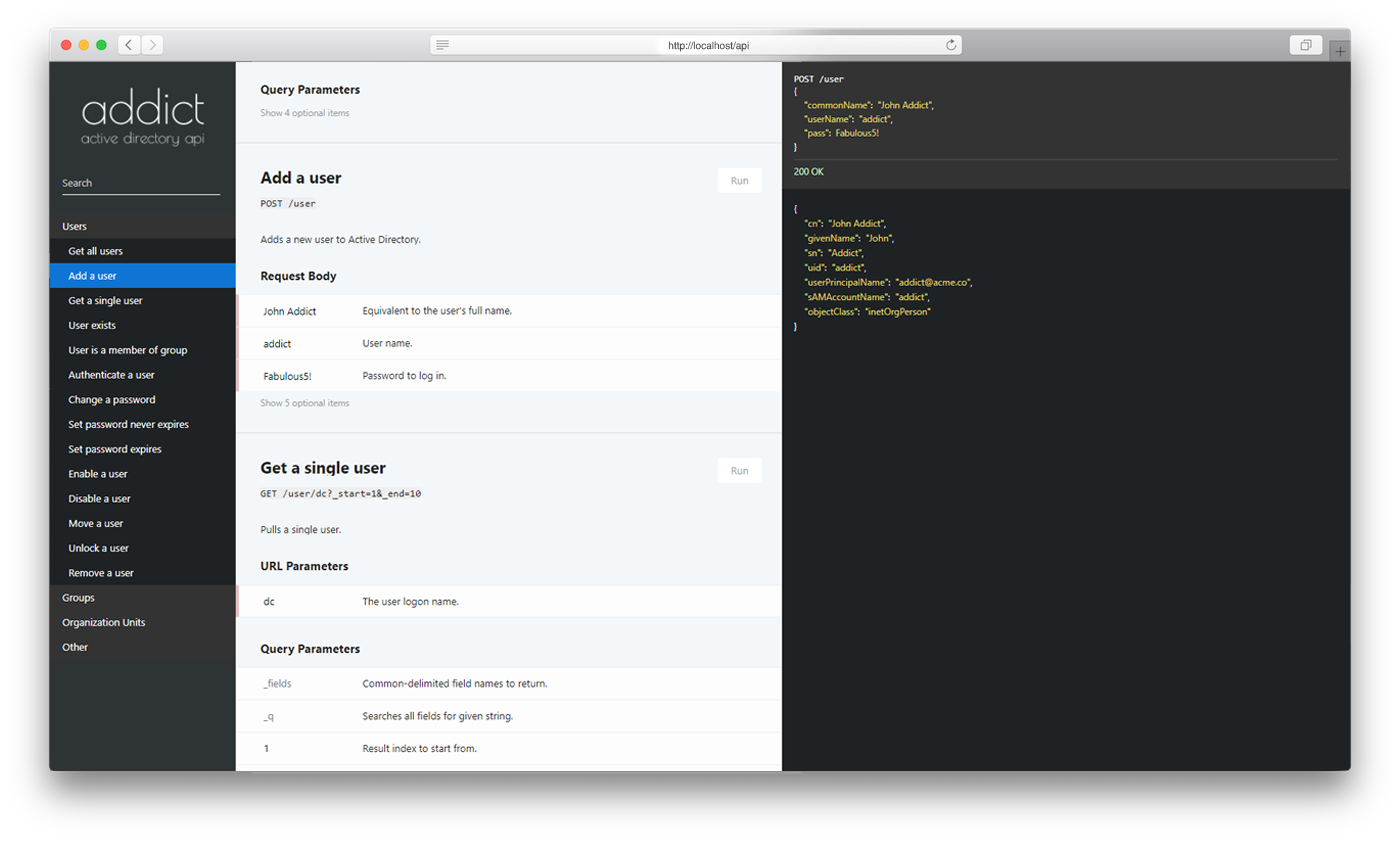Open 'Organization Units' in the sidebar
Screen dimensions: 1400x841
click(103, 622)
